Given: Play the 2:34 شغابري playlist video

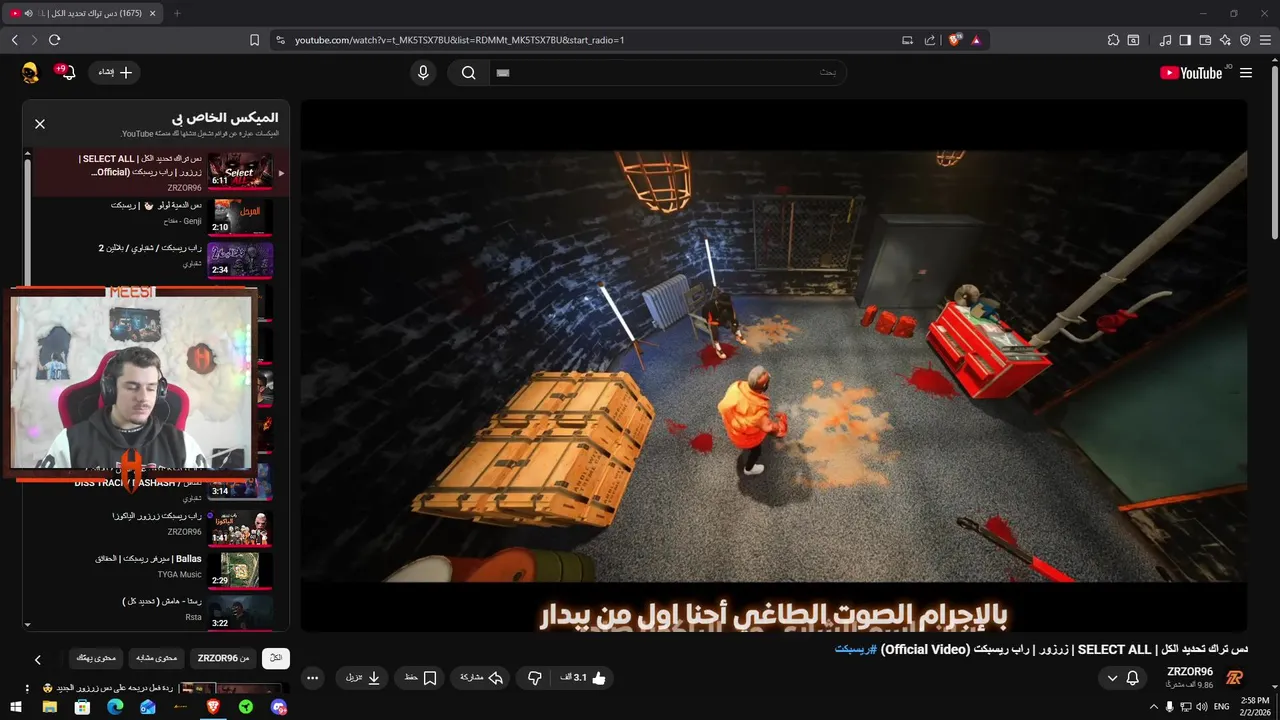Looking at the screenshot, I should pyautogui.click(x=160, y=259).
